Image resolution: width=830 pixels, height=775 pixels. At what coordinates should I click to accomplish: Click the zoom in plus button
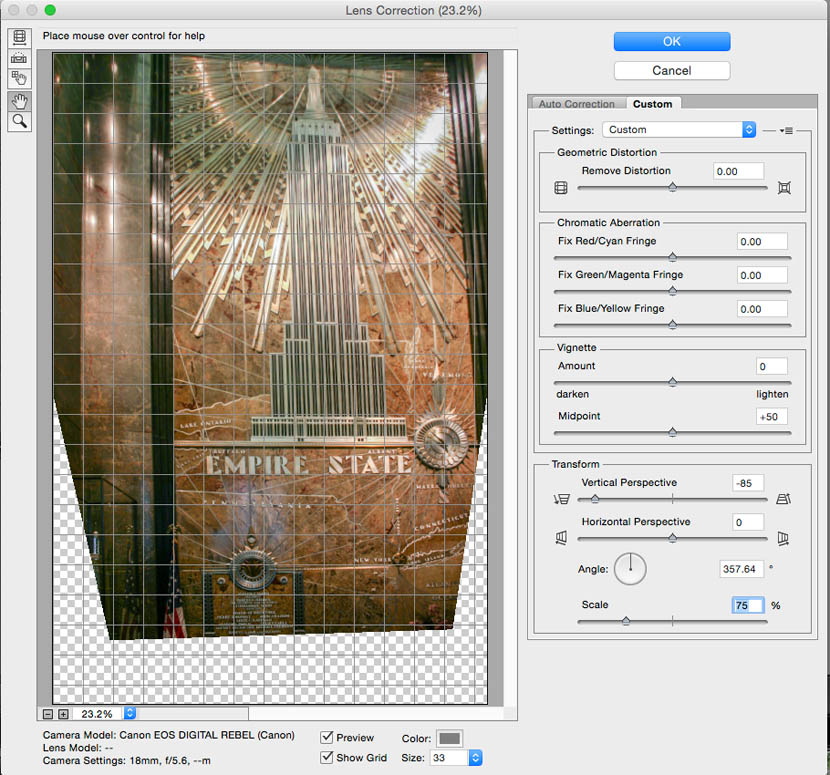coord(63,714)
